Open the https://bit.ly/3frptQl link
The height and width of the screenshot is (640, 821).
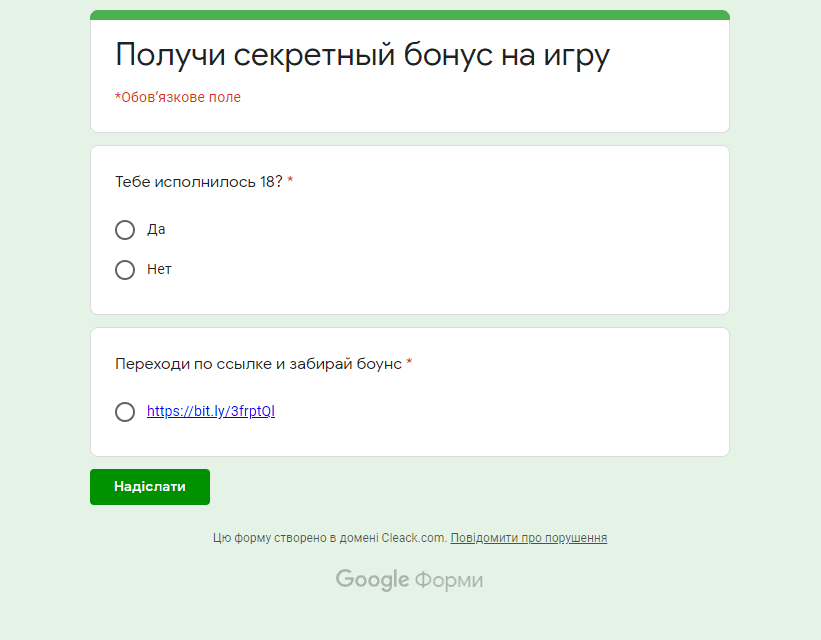tap(210, 411)
